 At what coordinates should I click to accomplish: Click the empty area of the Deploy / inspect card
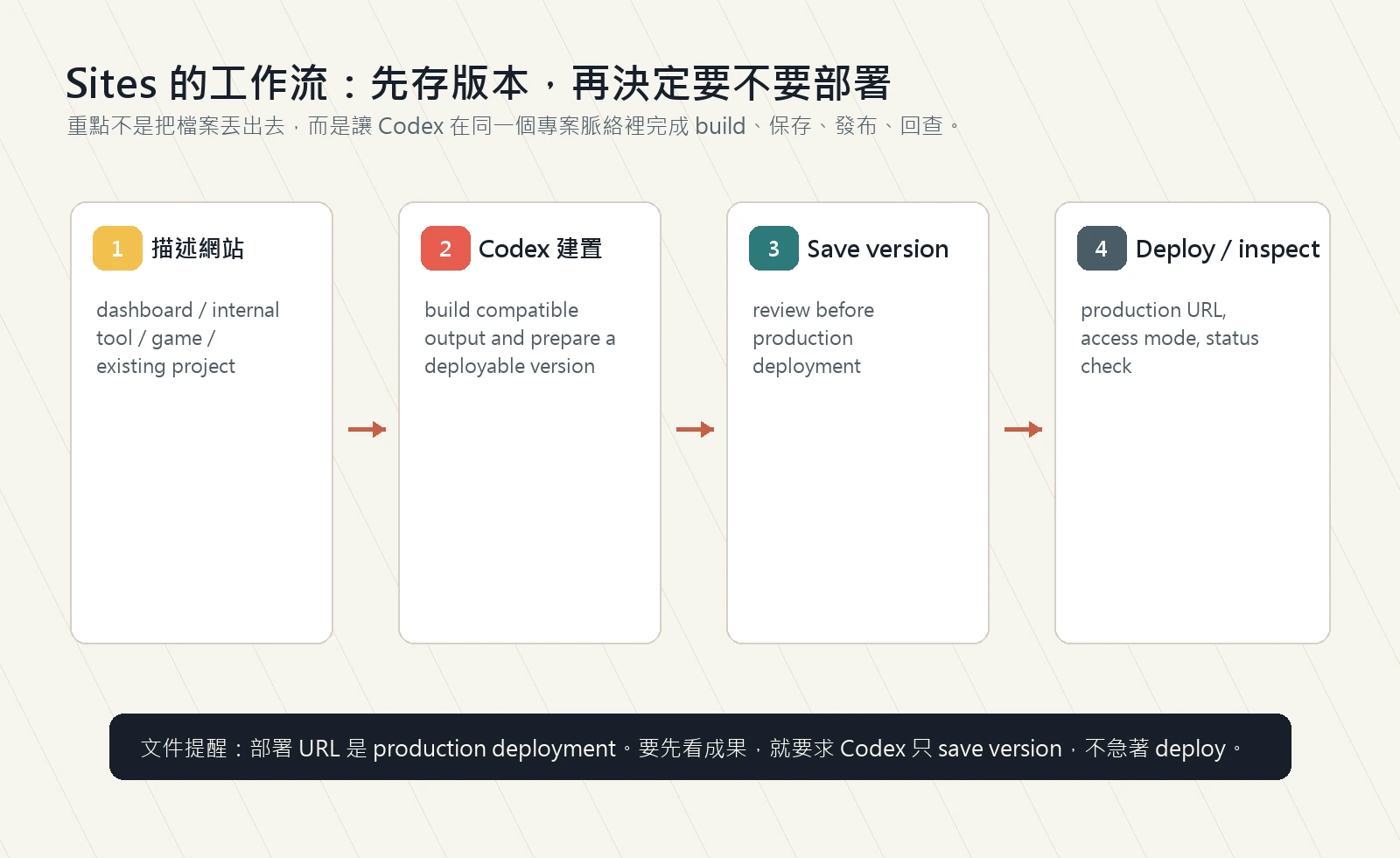coord(1192,517)
